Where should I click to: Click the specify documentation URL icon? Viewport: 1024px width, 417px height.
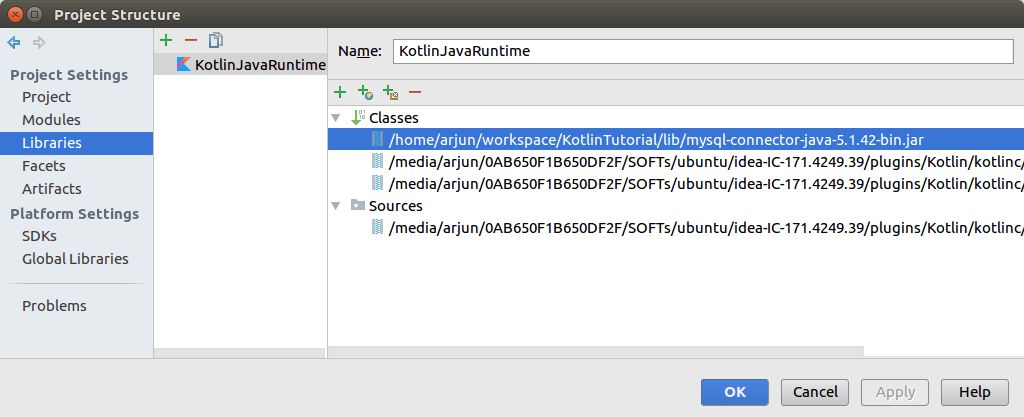[x=365, y=93]
